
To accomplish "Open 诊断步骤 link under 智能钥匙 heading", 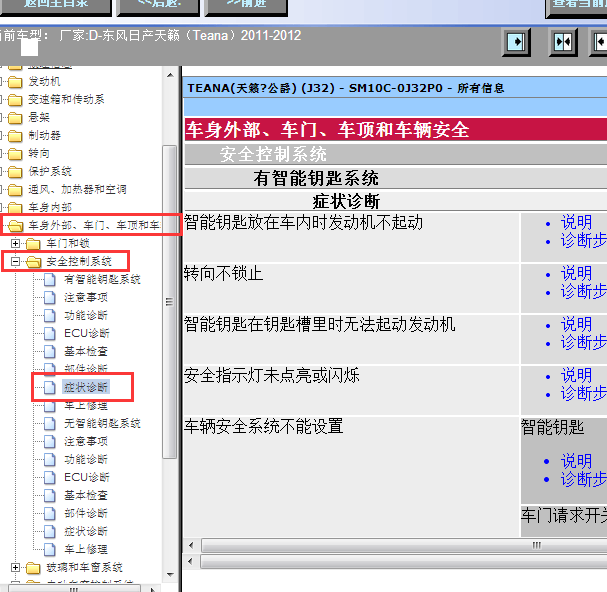I will click(584, 479).
